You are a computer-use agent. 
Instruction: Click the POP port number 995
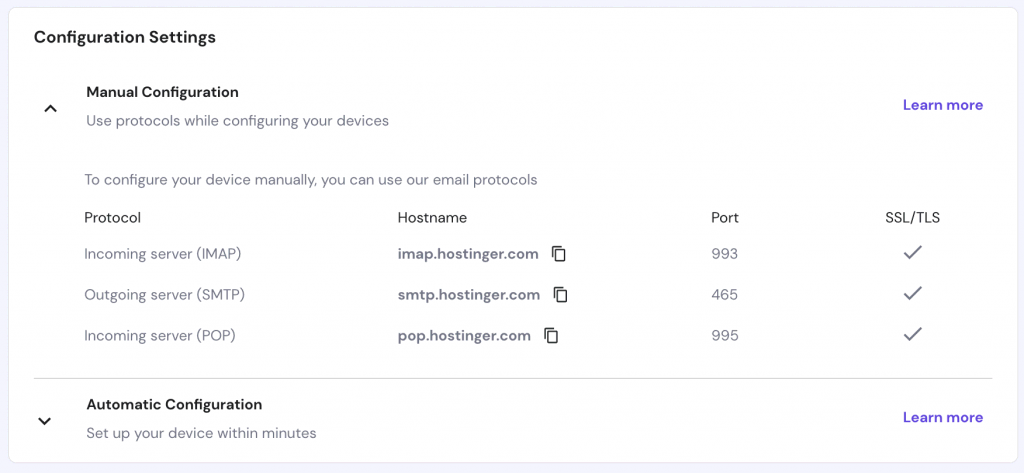click(724, 336)
